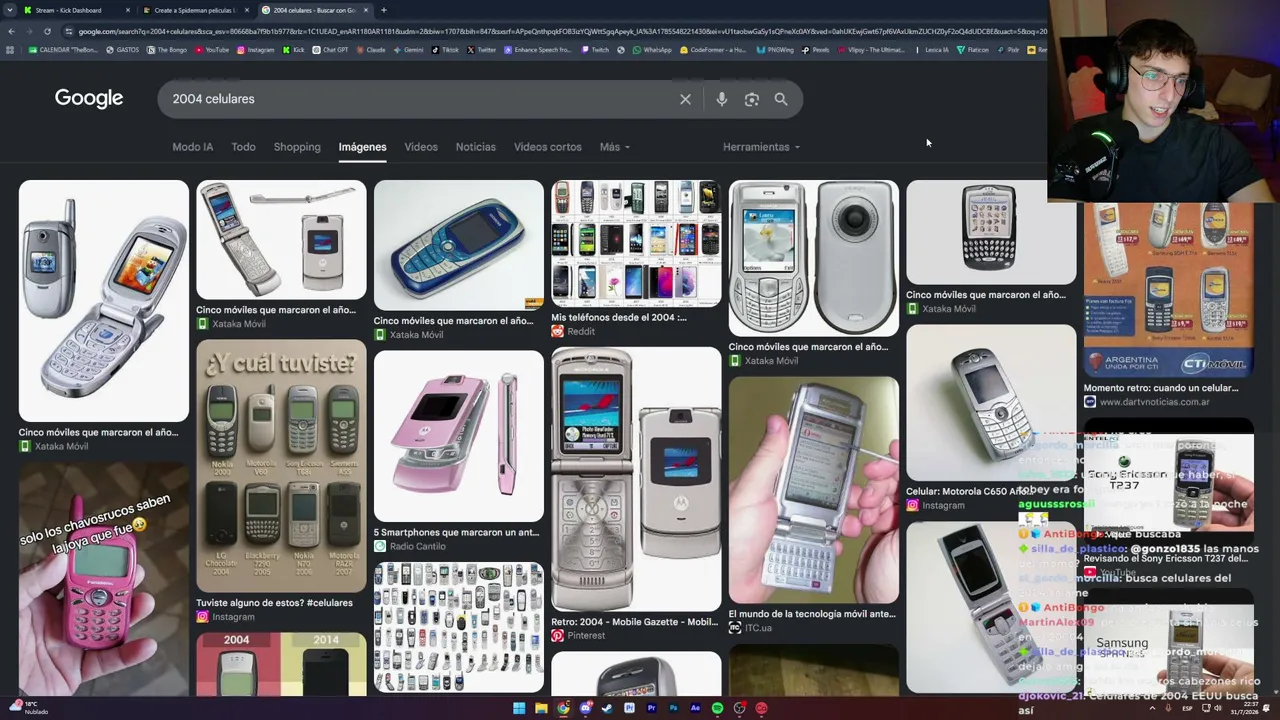Open the www.dartvnoticias.com.ar source link

tap(1147, 402)
